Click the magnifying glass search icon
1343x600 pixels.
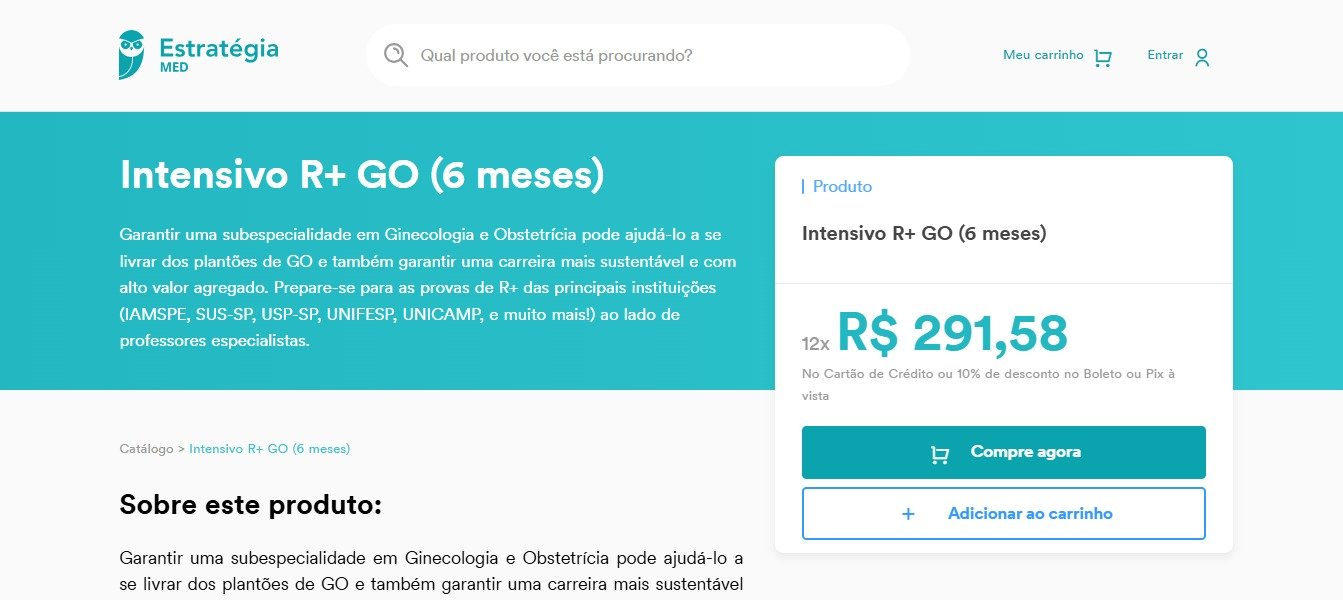tap(396, 55)
